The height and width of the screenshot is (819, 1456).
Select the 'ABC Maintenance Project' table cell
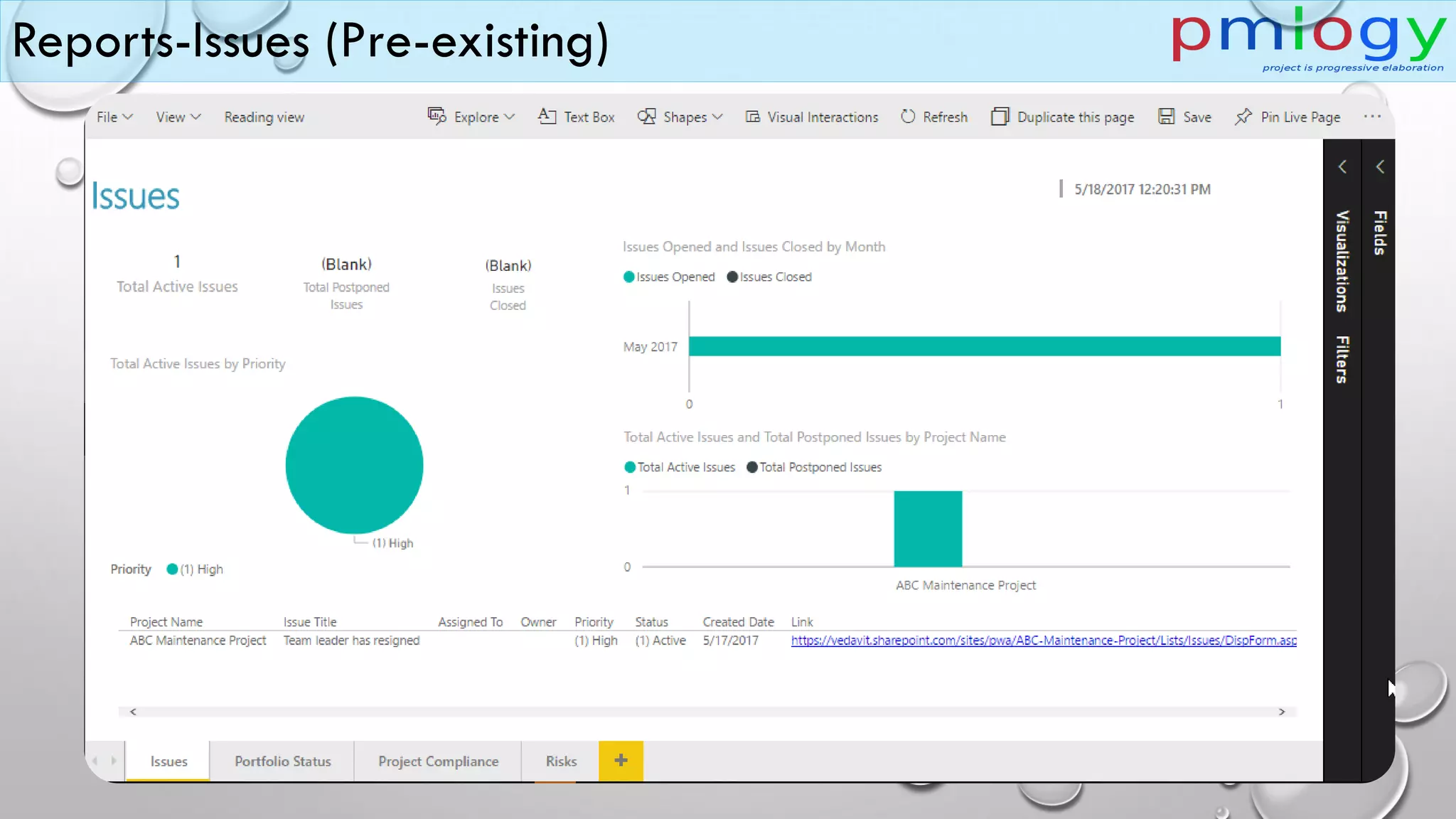tap(198, 641)
